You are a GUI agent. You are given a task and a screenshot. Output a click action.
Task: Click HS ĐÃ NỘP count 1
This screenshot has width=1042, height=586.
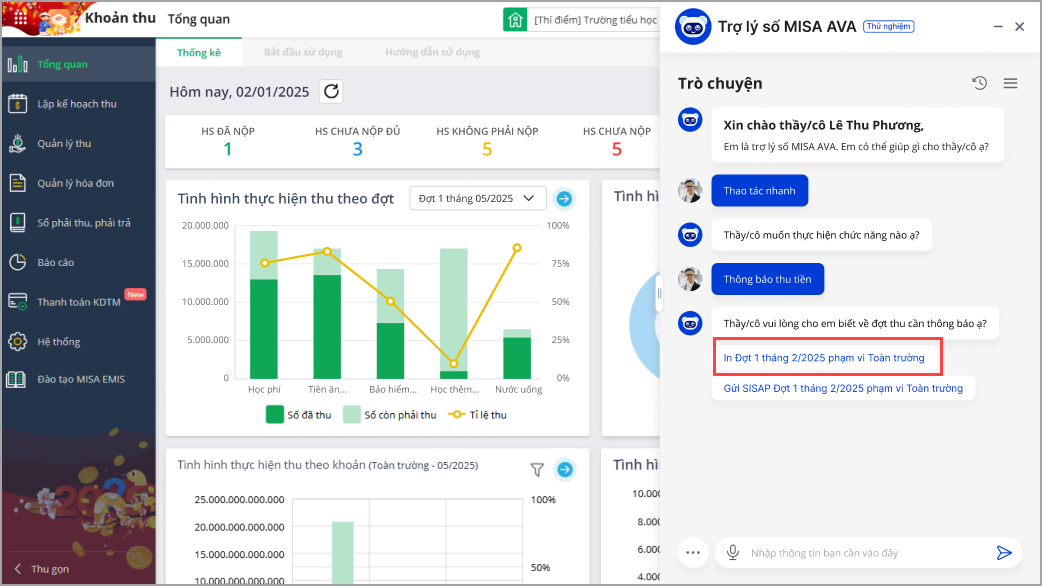tap(228, 149)
